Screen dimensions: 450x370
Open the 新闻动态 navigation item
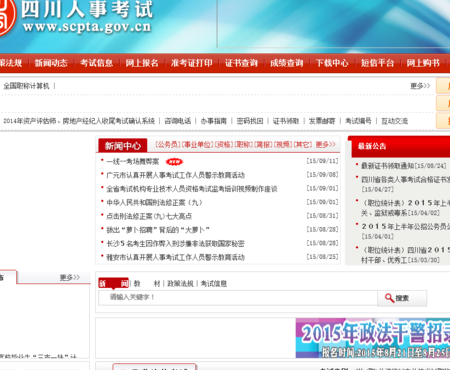pos(51,63)
